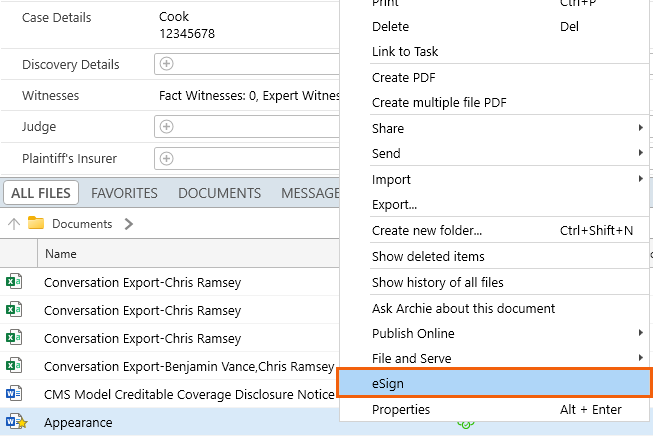Click the starred Word icon beside Appearance
Screen dimensions: 653x442
pos(15,423)
